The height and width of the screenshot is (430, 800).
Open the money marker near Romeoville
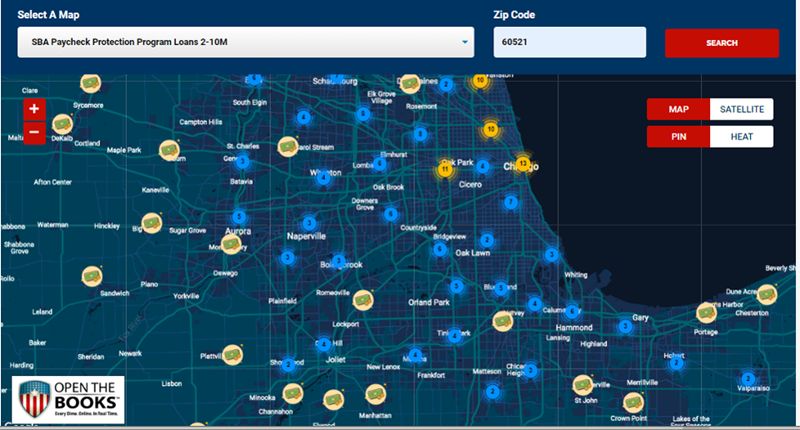(x=363, y=300)
